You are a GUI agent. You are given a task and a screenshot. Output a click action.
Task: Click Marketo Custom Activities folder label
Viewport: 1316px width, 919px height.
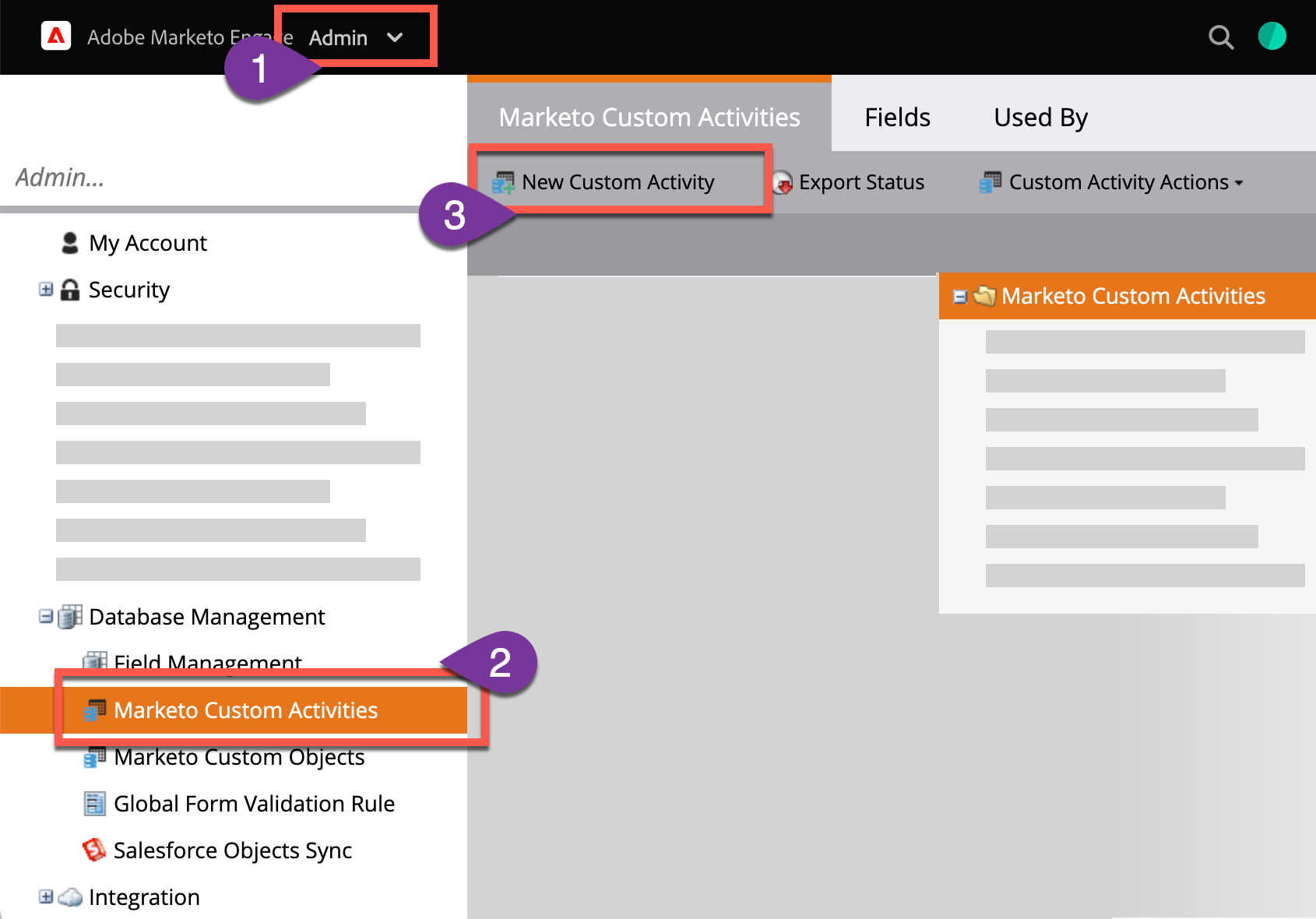point(1133,296)
